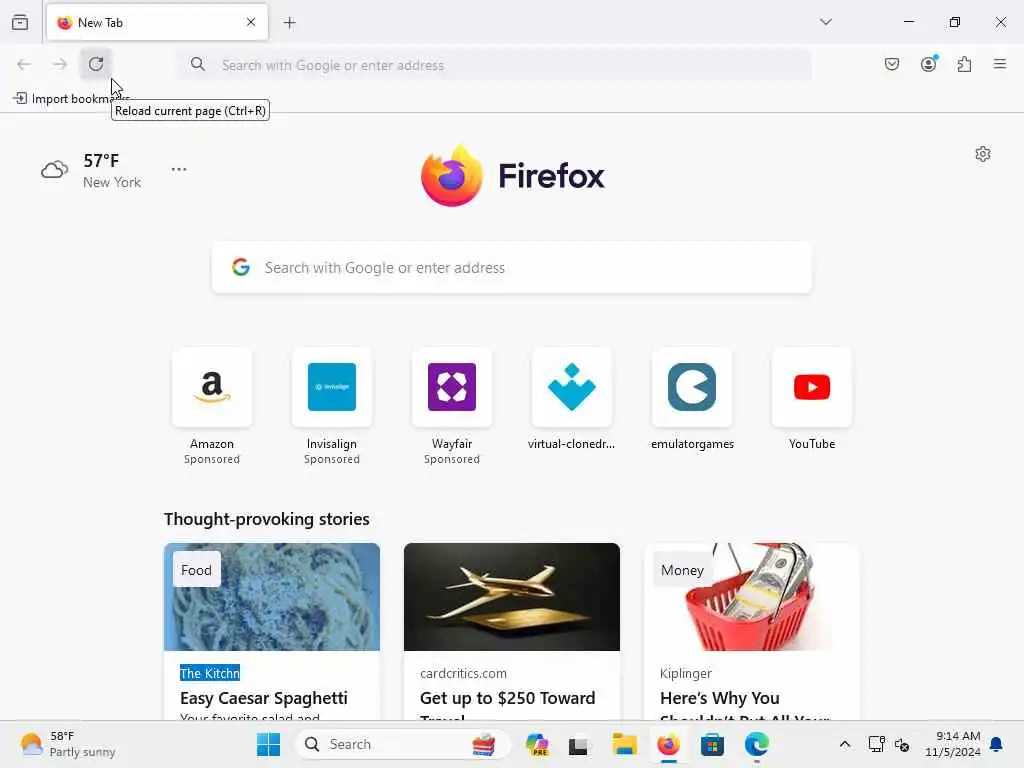The width and height of the screenshot is (1024, 768).
Task: Expand the List all tabs chevron
Action: tap(826, 22)
